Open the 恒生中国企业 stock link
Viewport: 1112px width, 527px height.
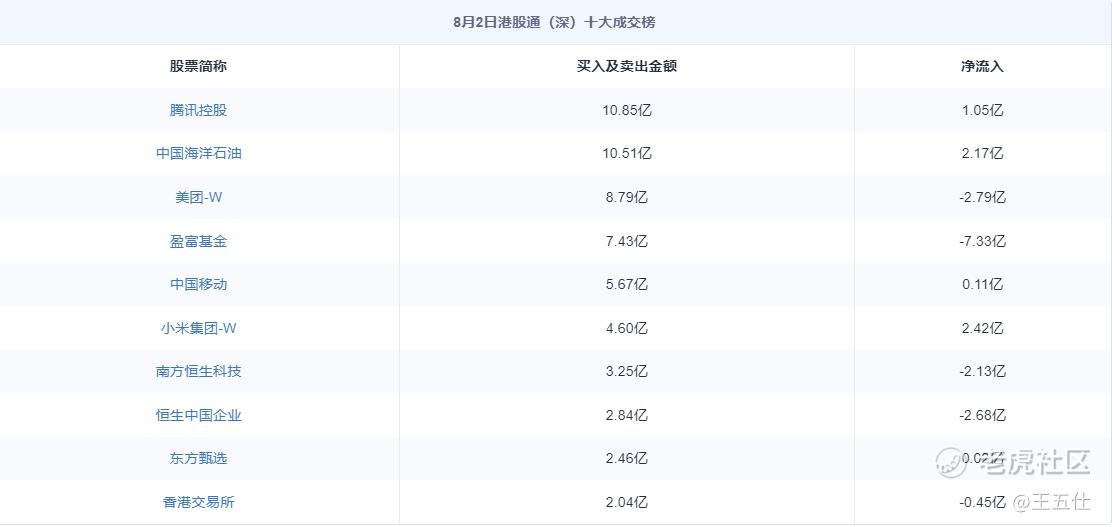click(199, 416)
